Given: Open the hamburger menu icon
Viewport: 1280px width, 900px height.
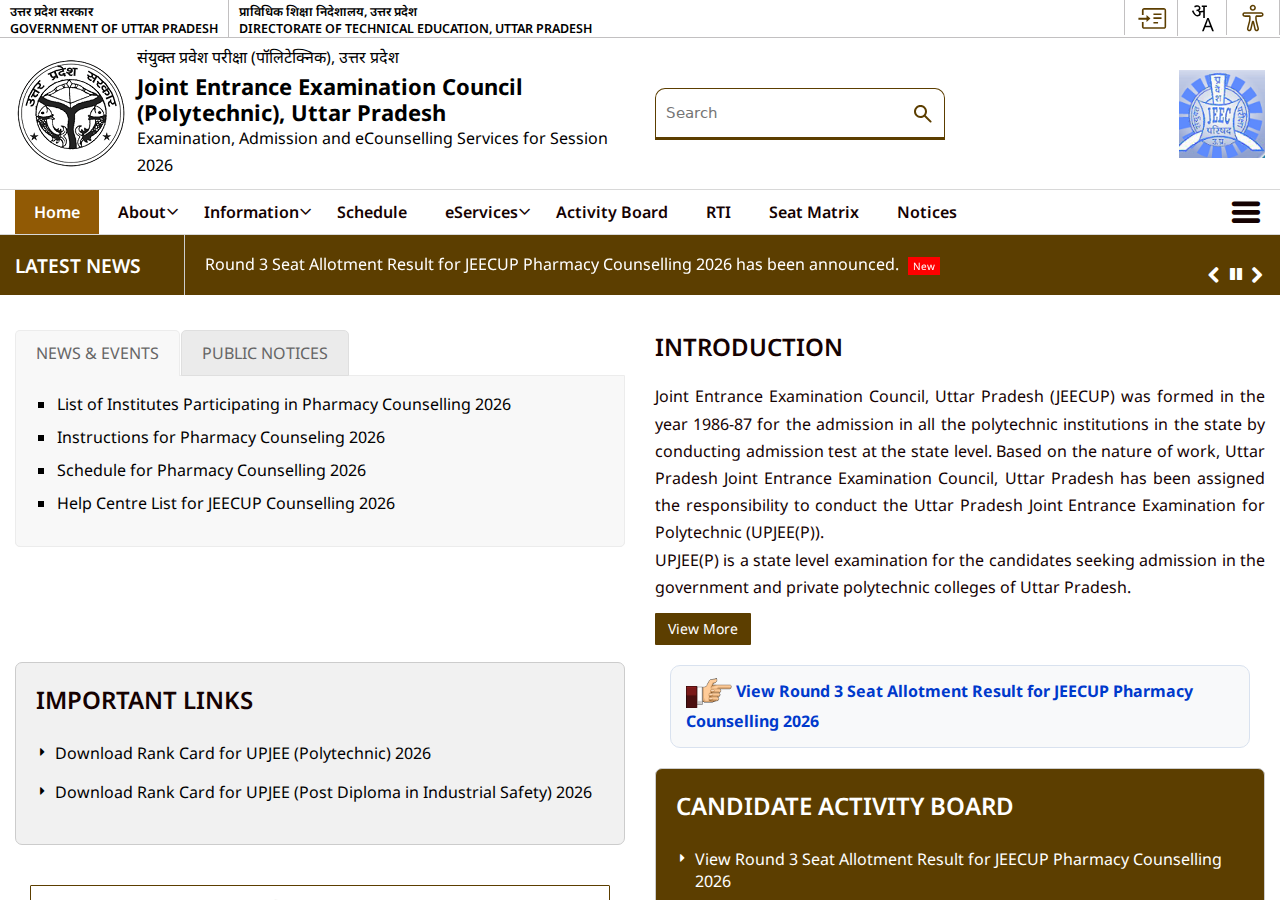Looking at the screenshot, I should [1245, 212].
